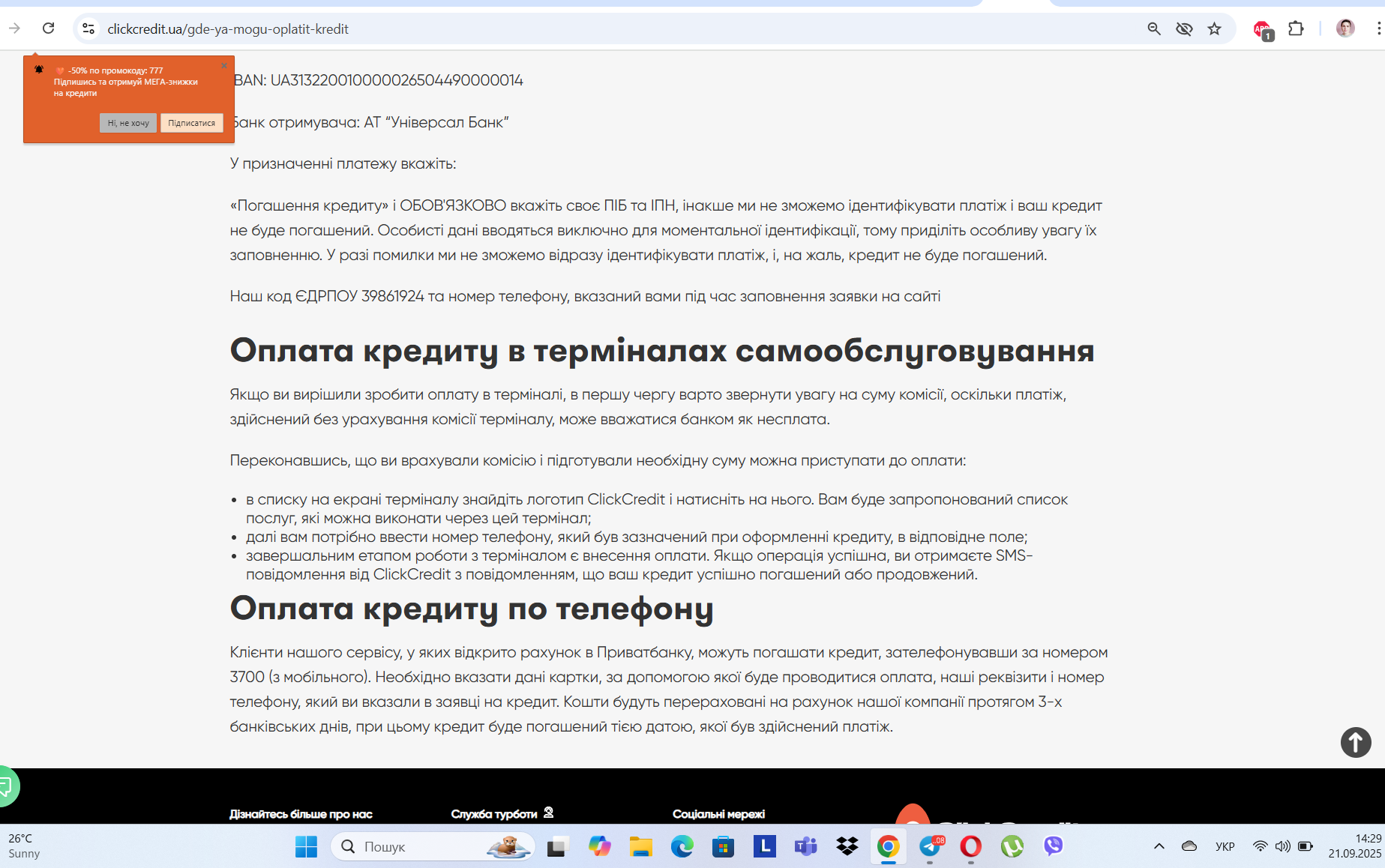
Task: Open the green chat widget bubble
Action: point(6,786)
